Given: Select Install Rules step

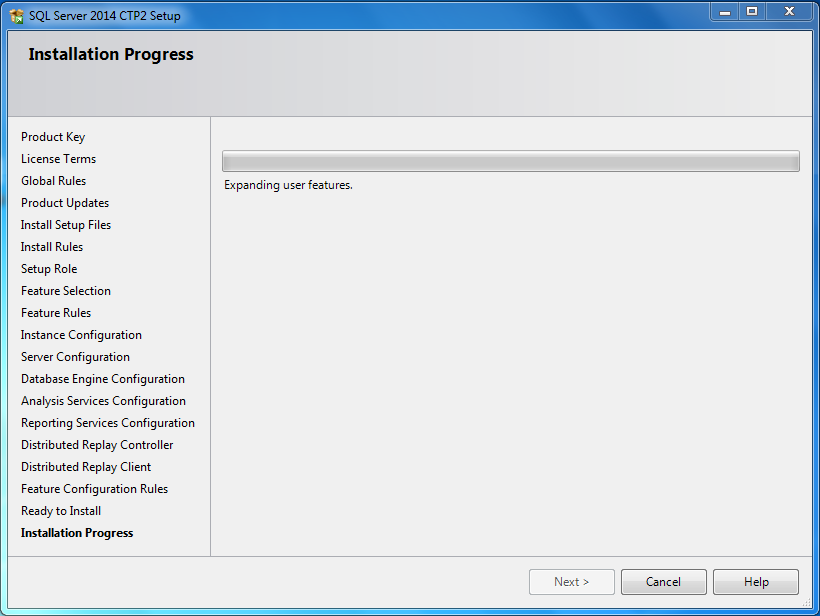Looking at the screenshot, I should point(52,247).
